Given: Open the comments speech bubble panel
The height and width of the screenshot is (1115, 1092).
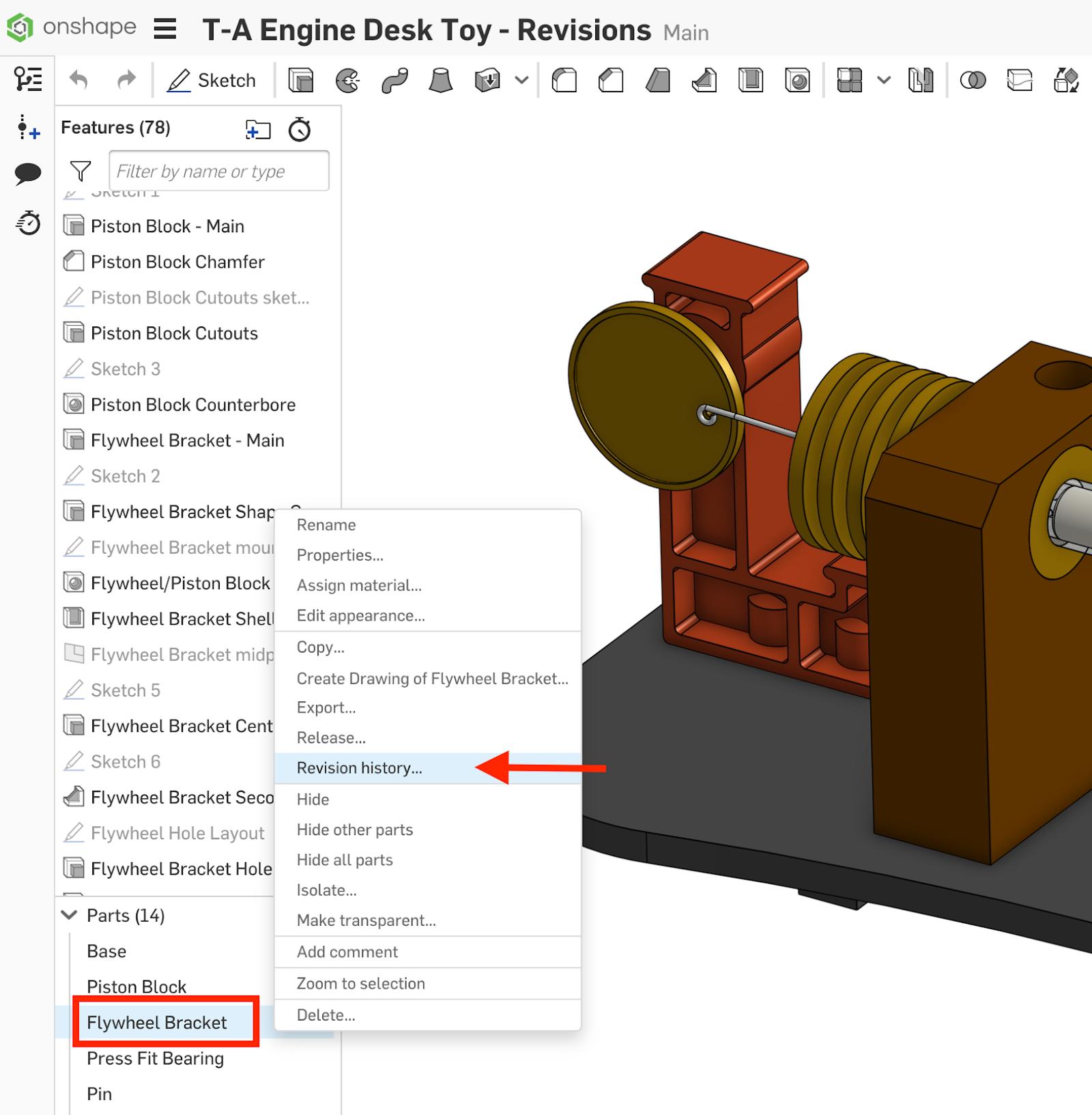Looking at the screenshot, I should pos(28,173).
